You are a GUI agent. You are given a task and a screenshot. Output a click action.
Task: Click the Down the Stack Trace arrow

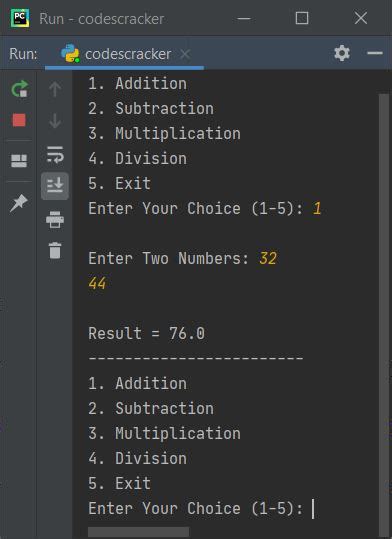pyautogui.click(x=55, y=121)
